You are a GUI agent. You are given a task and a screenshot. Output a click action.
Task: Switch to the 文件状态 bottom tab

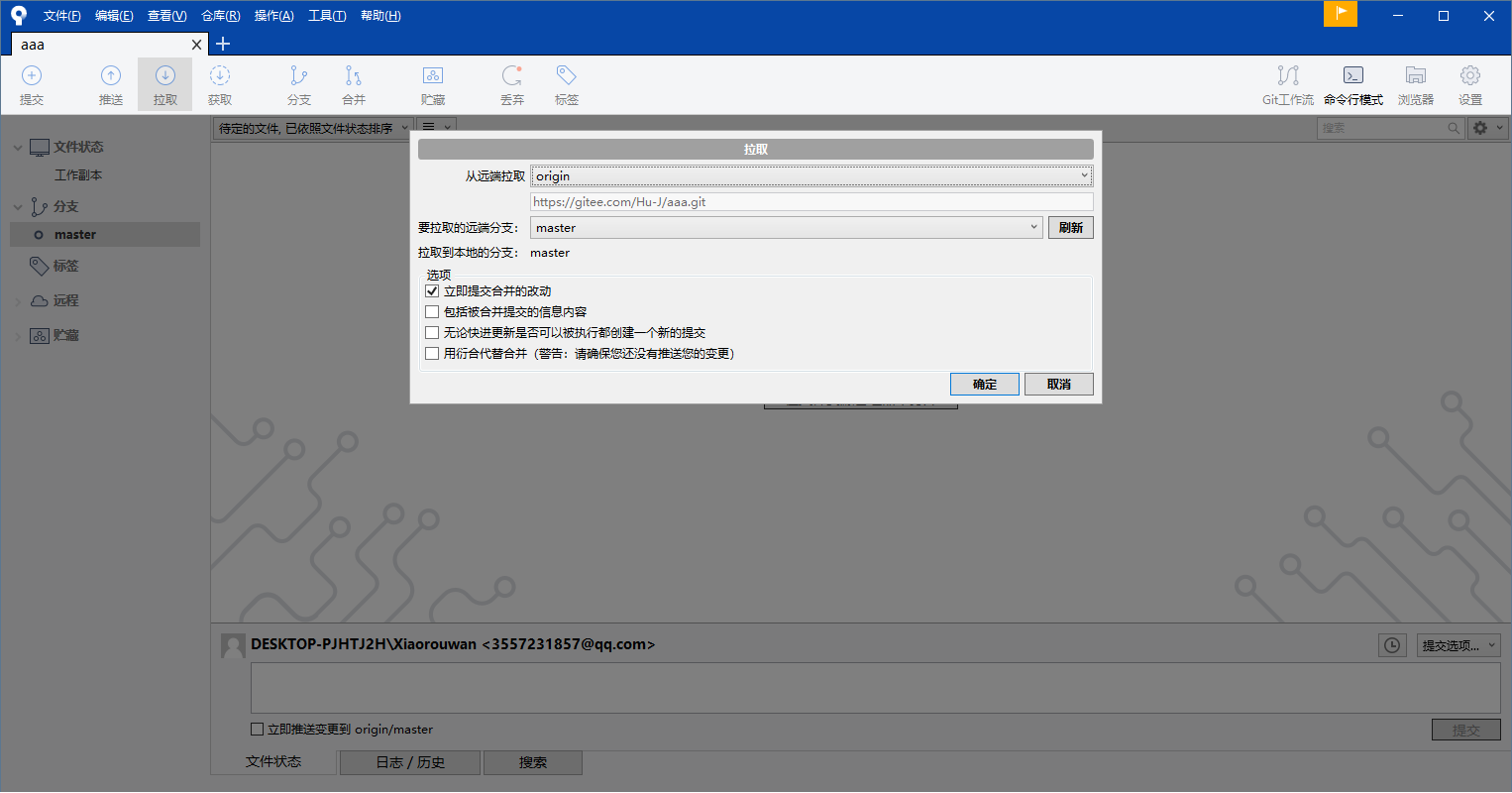273,761
